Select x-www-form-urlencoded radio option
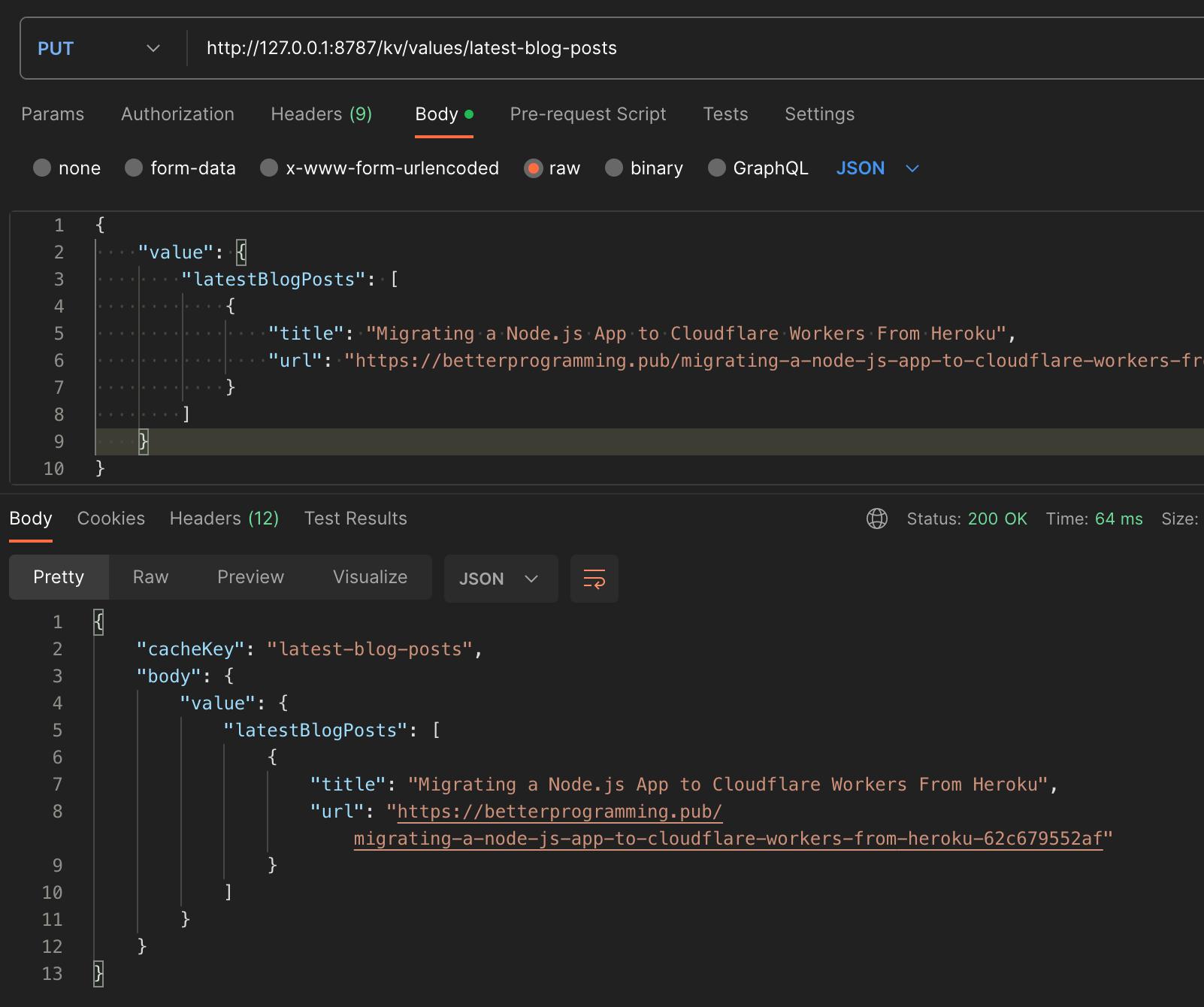Screen dimensions: 1204x1007 pyautogui.click(x=269, y=168)
